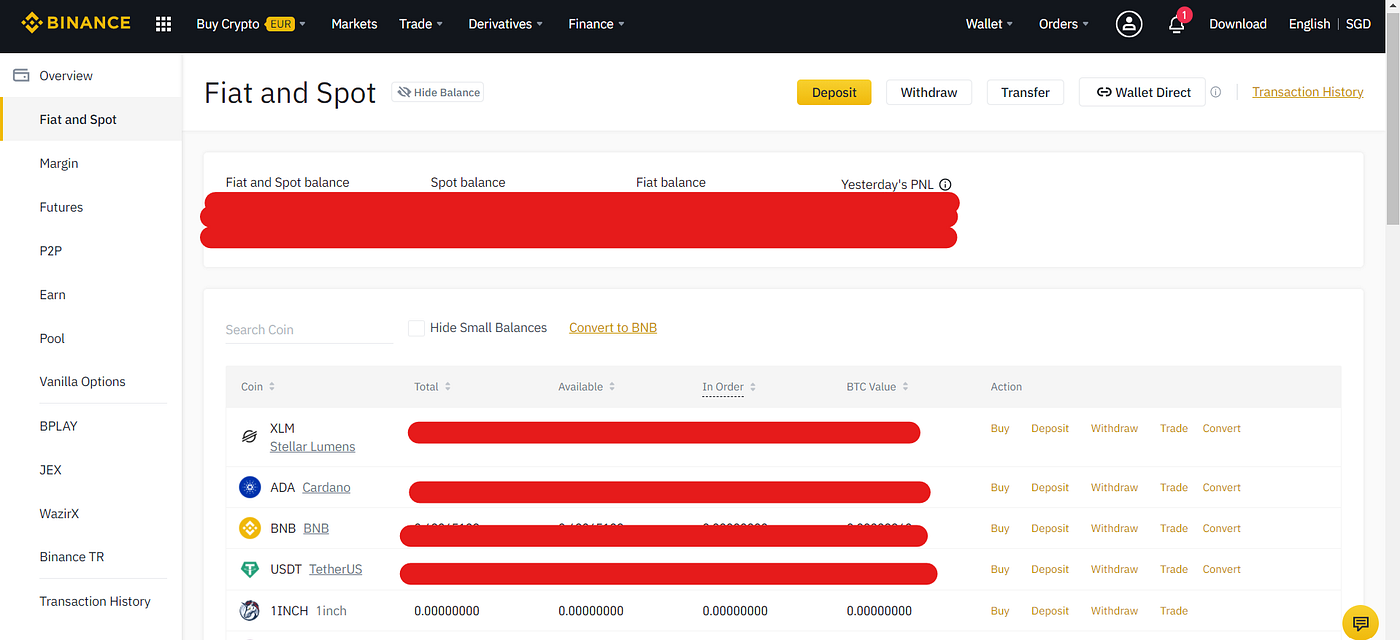The image size is (1400, 640).
Task: Open the chat support bubble
Action: (1360, 622)
